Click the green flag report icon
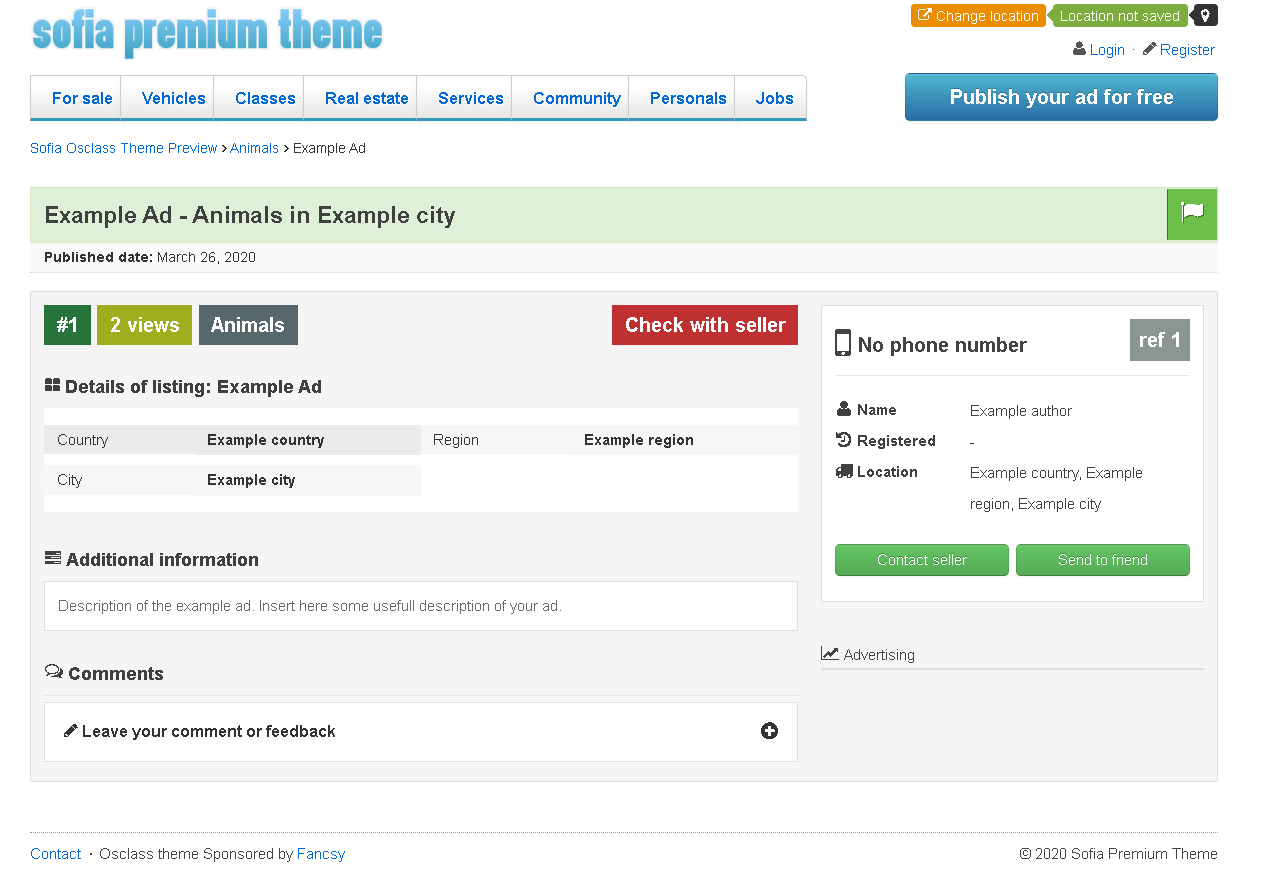 pos(1192,214)
